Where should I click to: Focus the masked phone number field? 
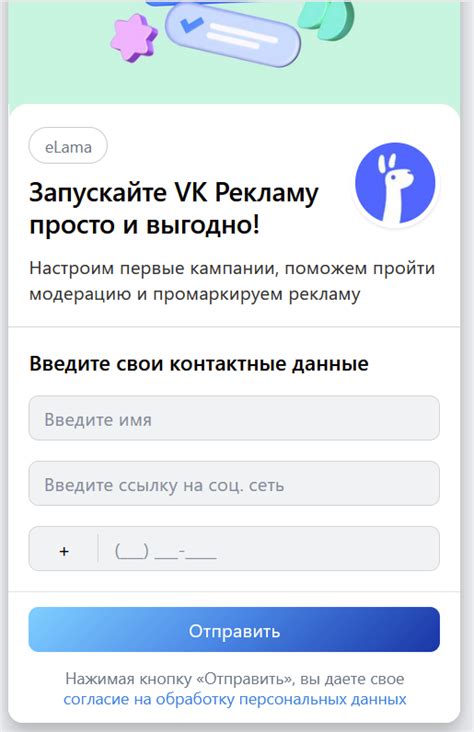269,549
